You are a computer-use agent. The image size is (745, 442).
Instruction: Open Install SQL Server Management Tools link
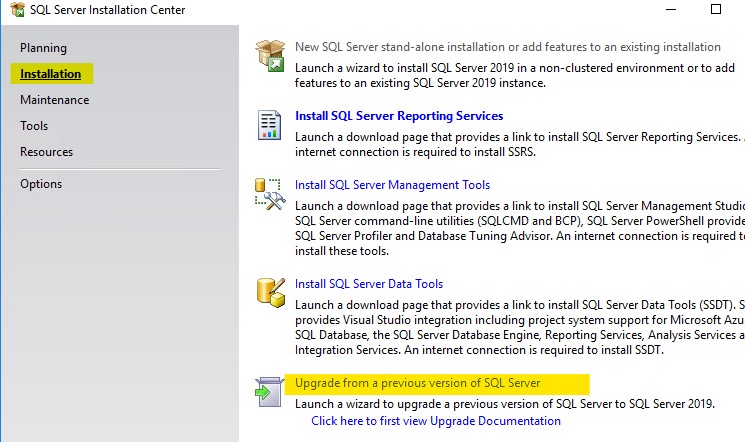(x=392, y=185)
